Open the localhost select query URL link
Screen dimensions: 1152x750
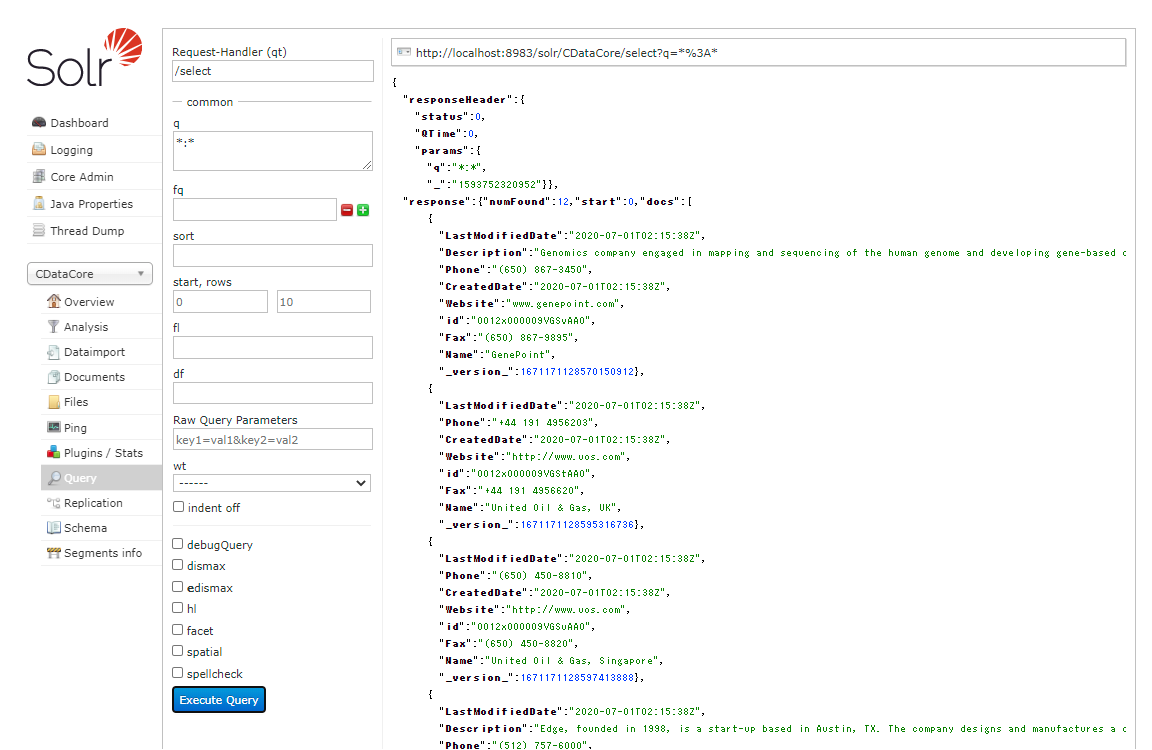click(566, 52)
